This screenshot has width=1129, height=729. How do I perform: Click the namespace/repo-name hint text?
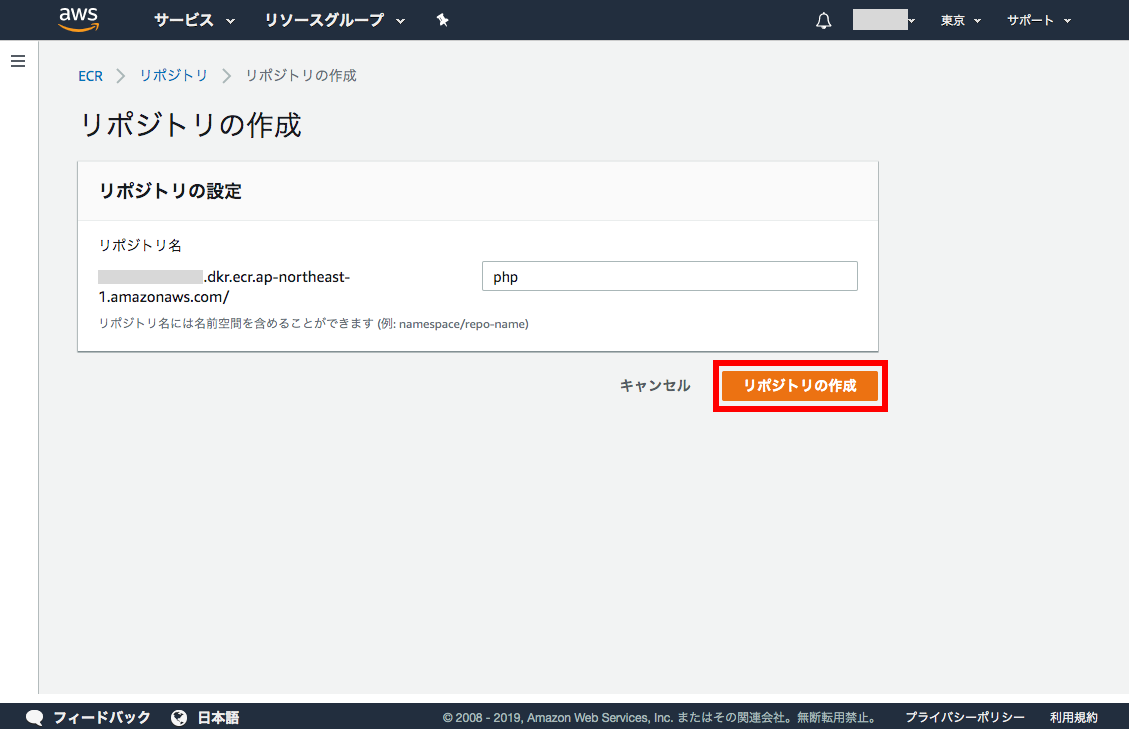coord(313,323)
